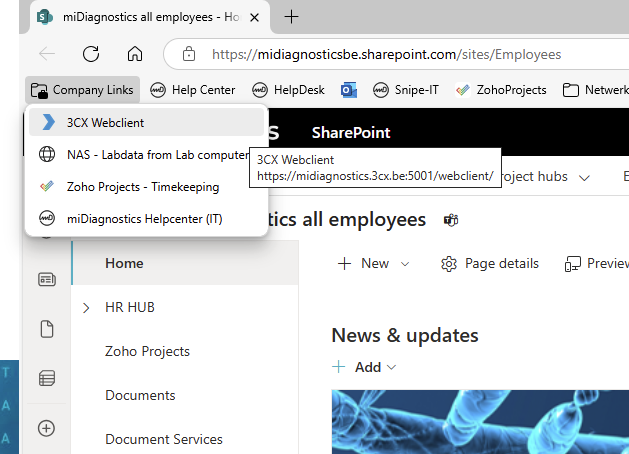Open the news image thumbnail
Viewport: 629px width, 454px height.
(480, 422)
